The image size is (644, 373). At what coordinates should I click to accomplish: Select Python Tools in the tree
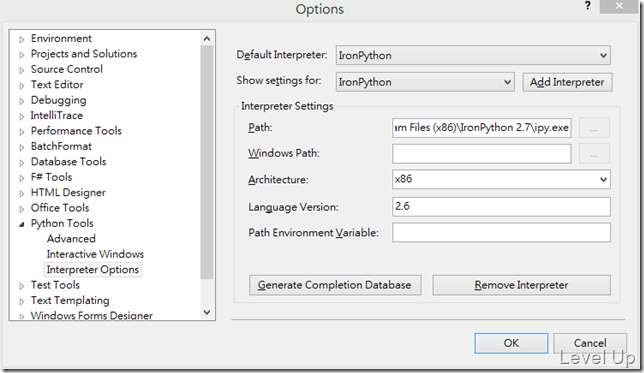pos(62,223)
